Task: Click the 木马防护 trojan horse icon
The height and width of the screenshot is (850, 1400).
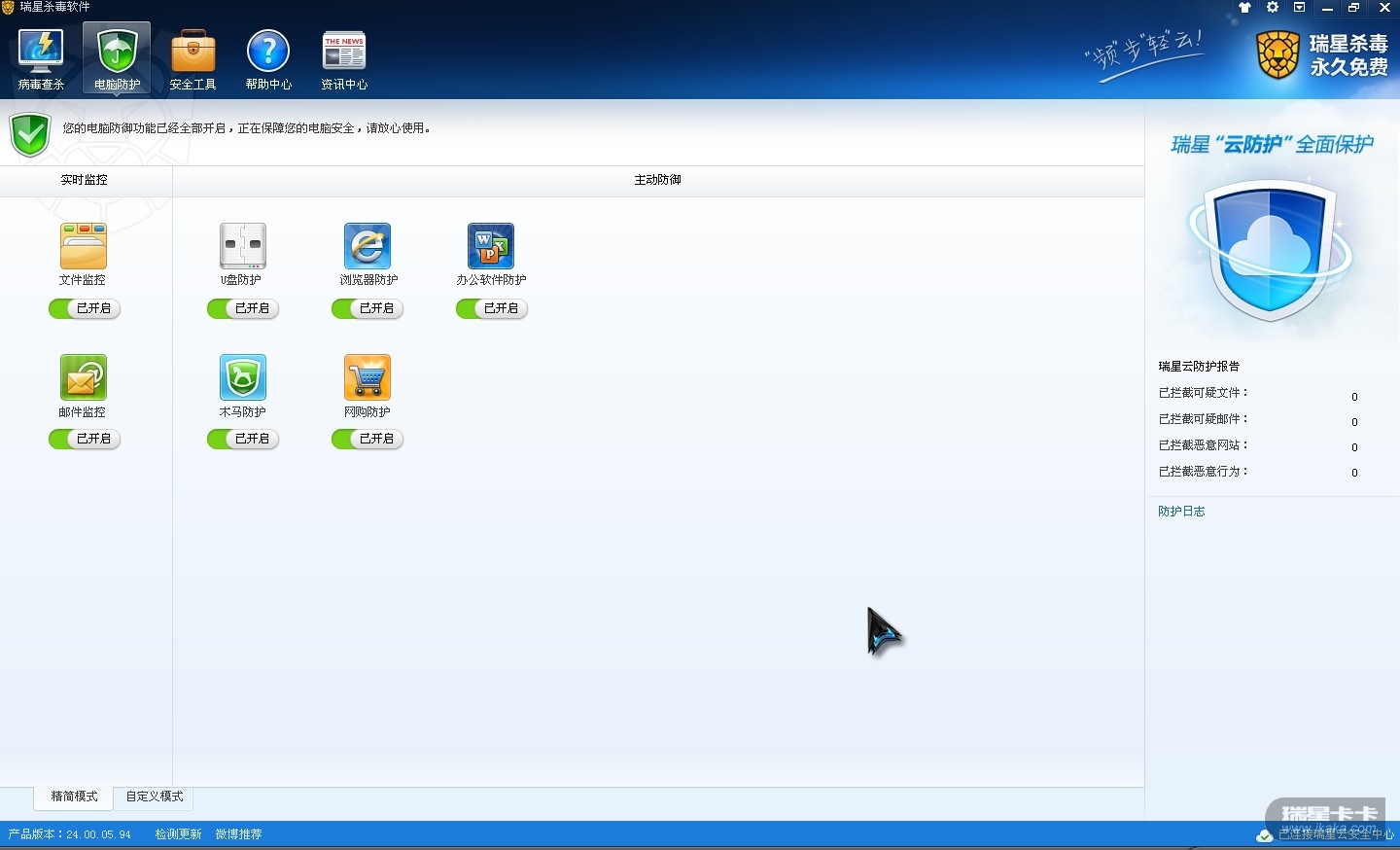Action: (x=242, y=377)
